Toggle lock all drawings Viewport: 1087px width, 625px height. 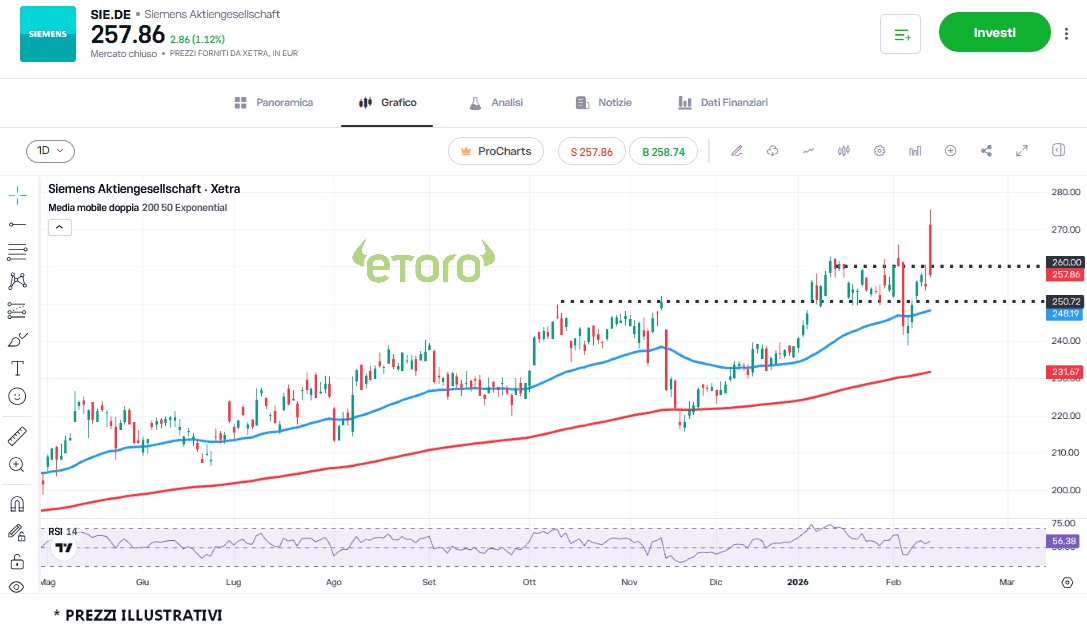click(x=17, y=561)
